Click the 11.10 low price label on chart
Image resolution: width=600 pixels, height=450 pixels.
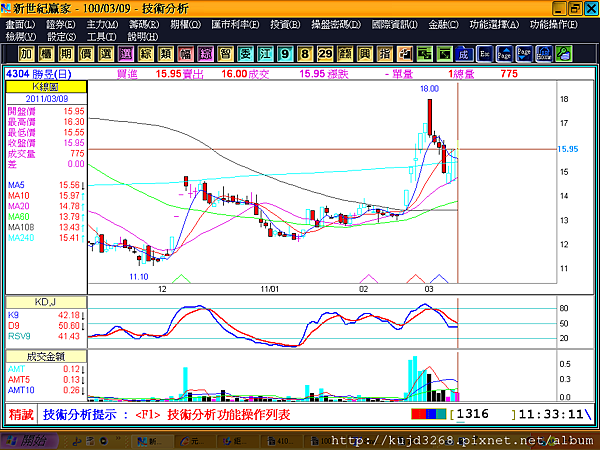coord(139,277)
